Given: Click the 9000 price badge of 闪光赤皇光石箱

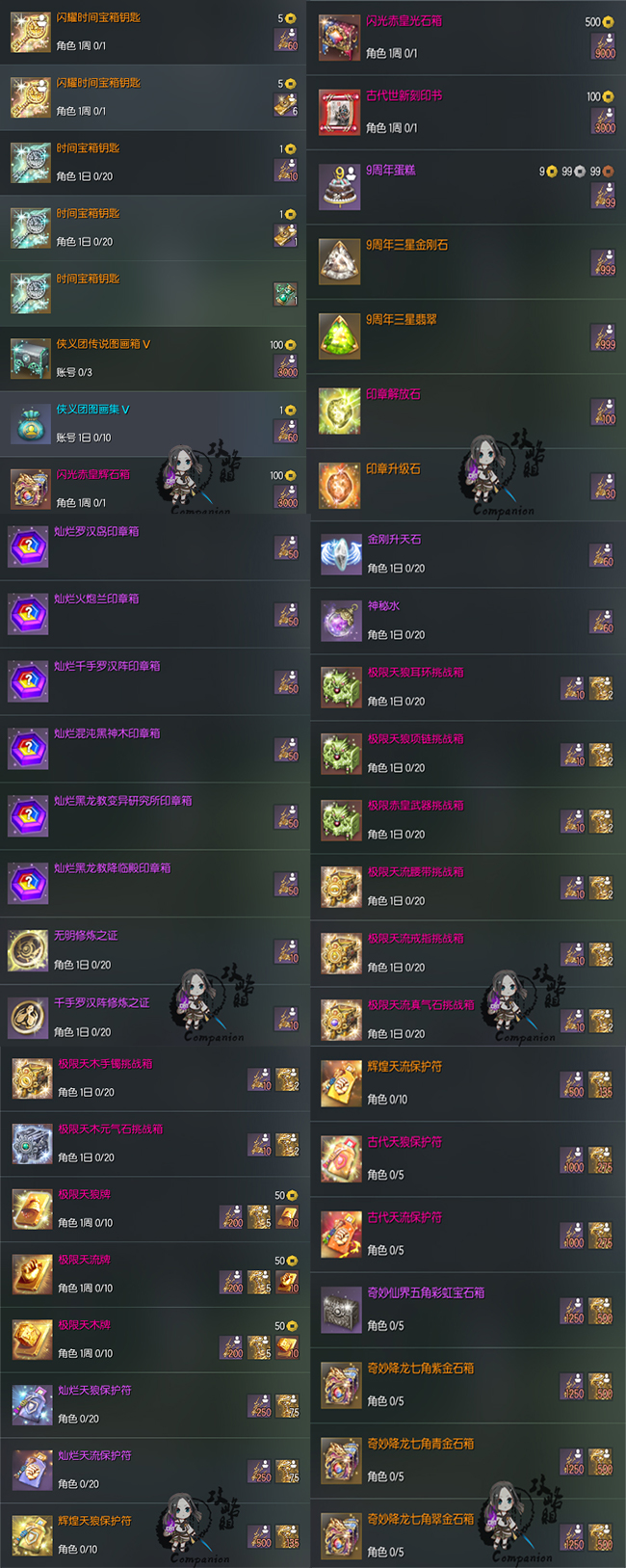Looking at the screenshot, I should pos(604,46).
